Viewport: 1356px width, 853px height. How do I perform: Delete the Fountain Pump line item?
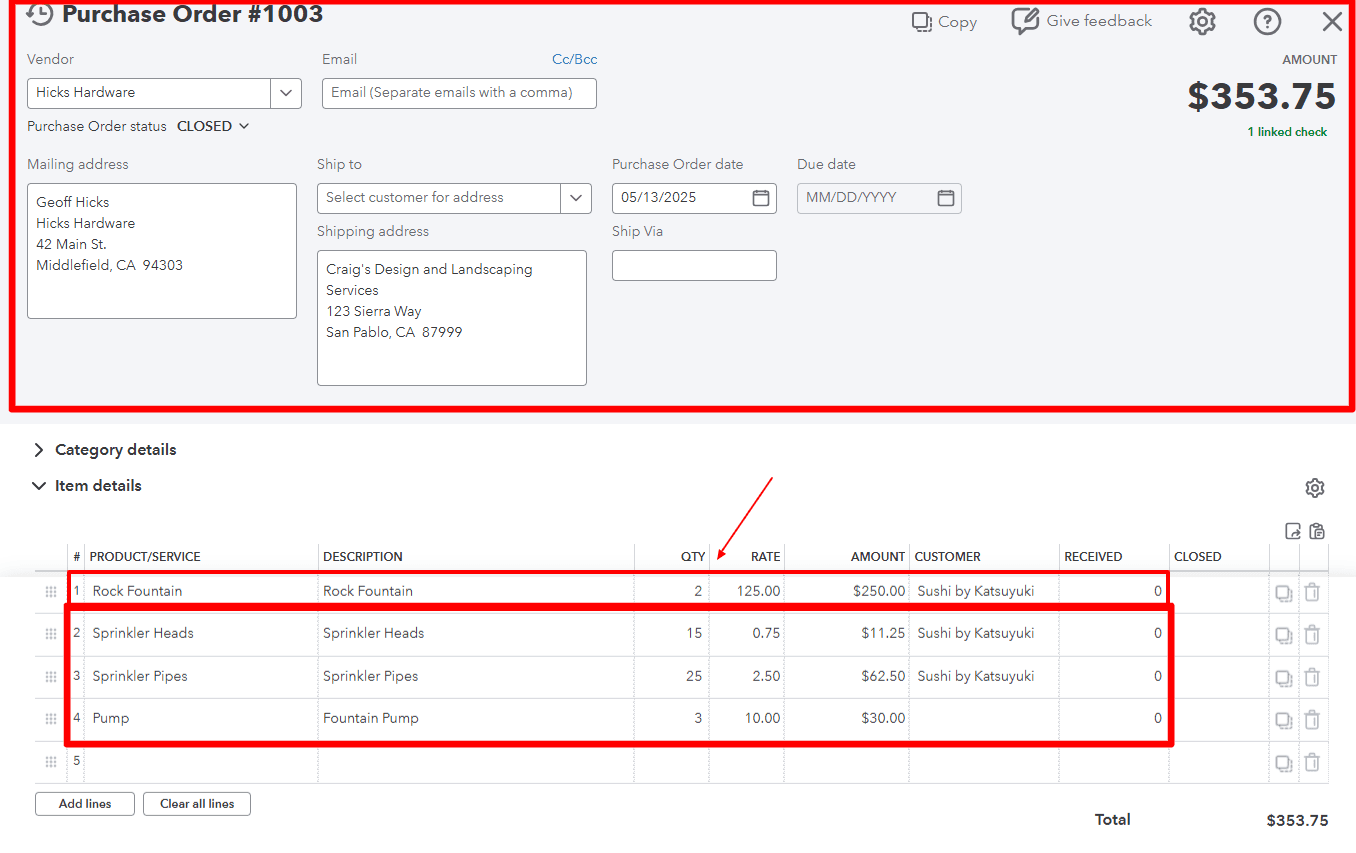(x=1312, y=719)
